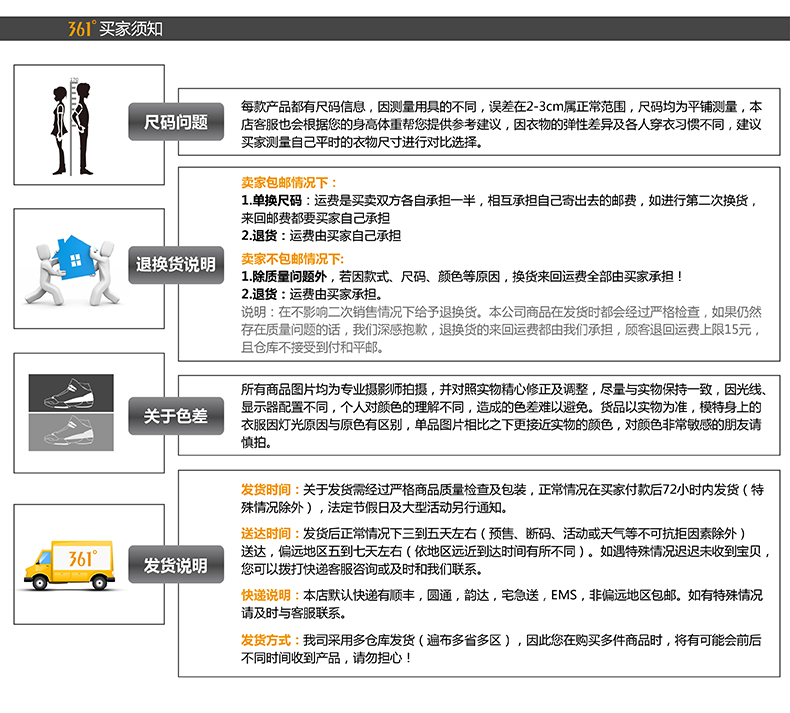Click the 请勿担心 closing line

(x=326, y=658)
